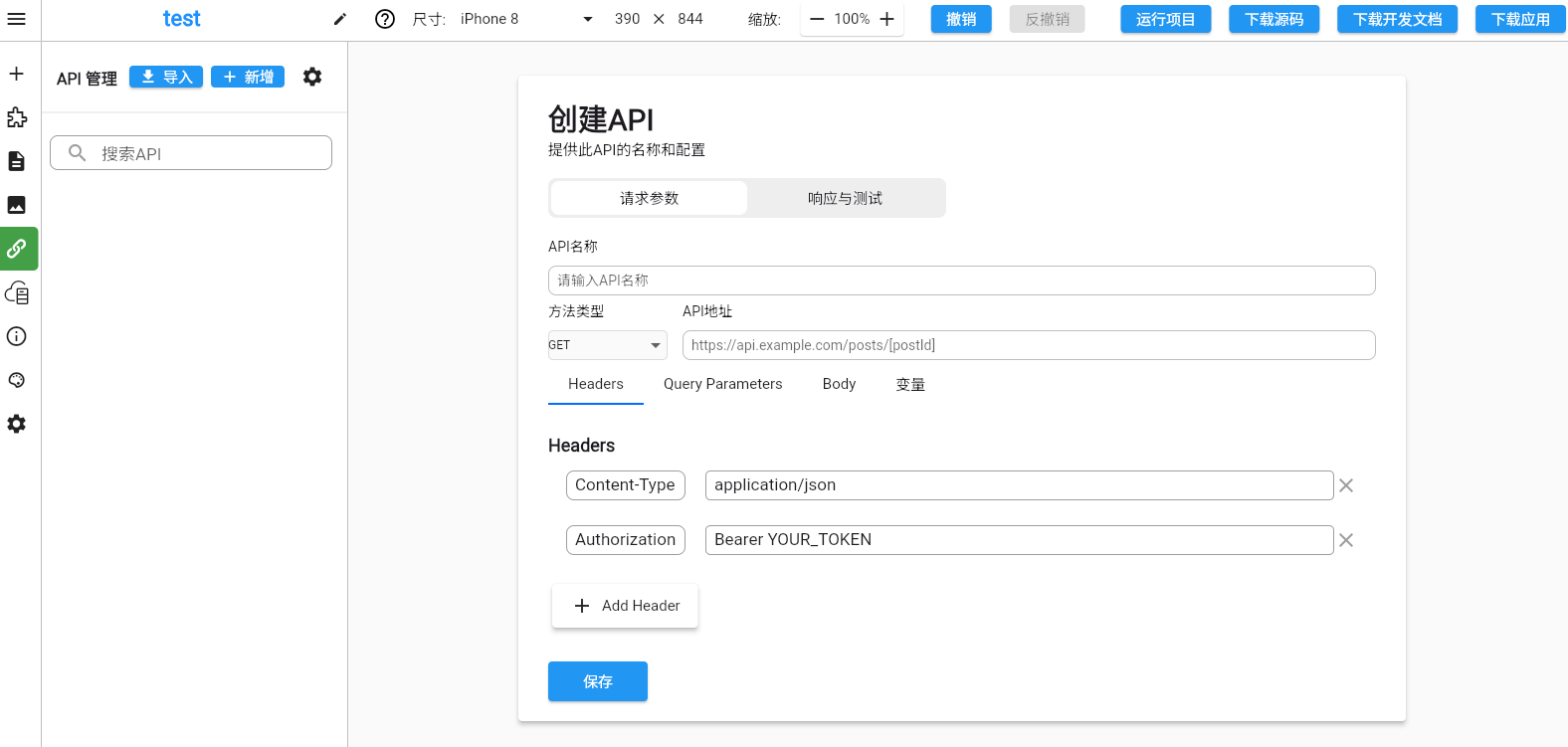The height and width of the screenshot is (747, 1568).
Task: Click the 下载开发文档 button
Action: point(1398,19)
